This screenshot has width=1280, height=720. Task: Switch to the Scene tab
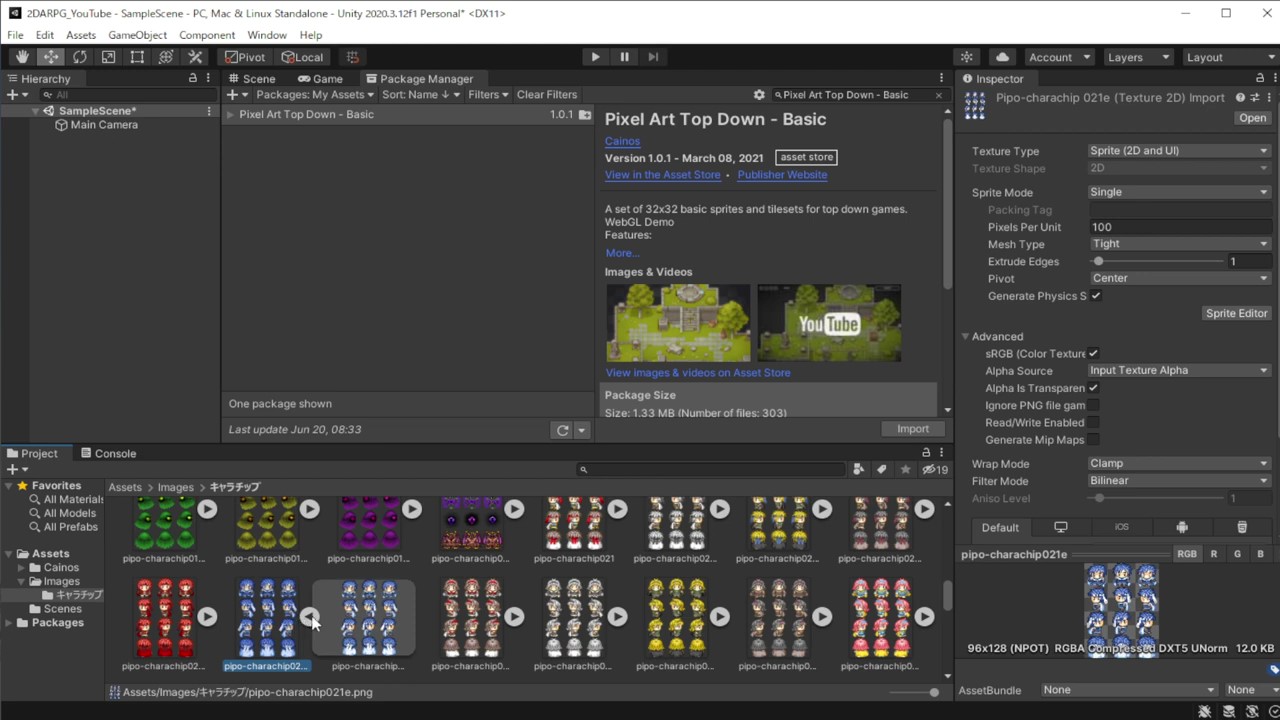pyautogui.click(x=251, y=78)
